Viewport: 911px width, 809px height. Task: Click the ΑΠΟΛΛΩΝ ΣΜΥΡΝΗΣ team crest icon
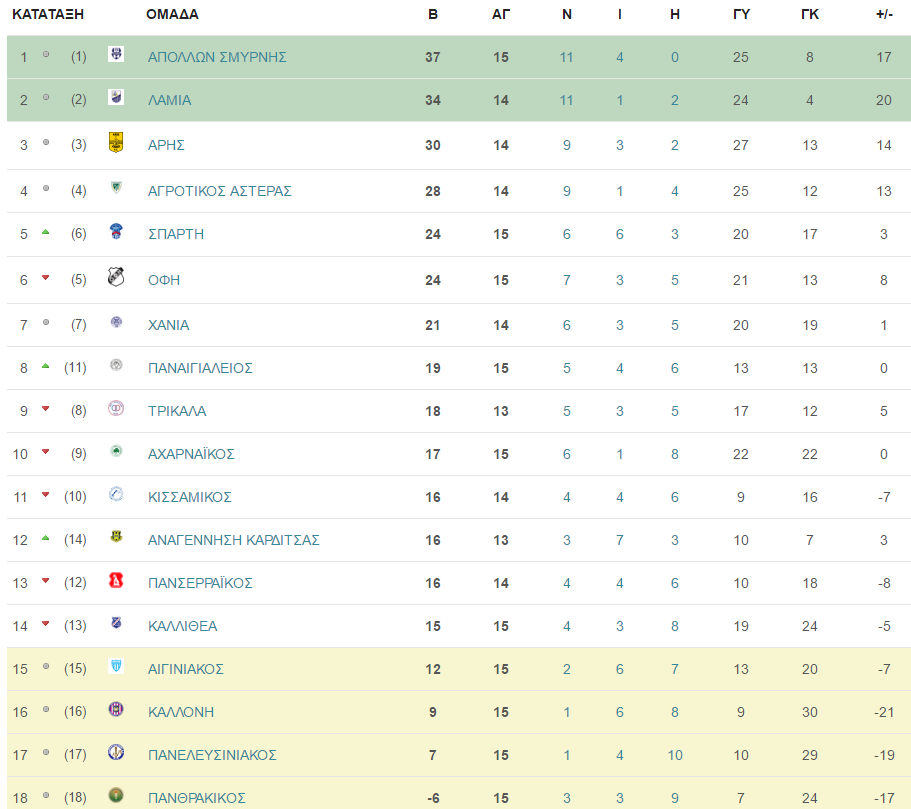116,55
